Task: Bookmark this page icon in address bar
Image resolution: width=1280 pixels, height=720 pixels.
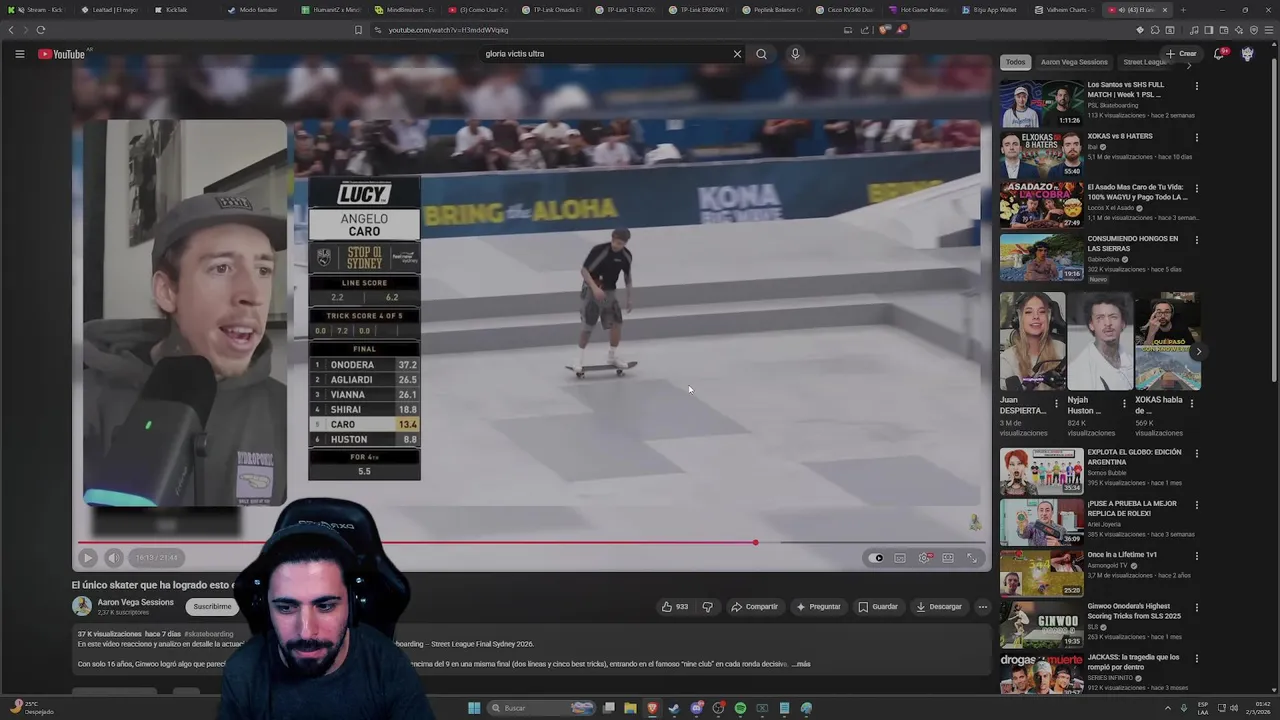Action: (x=358, y=30)
